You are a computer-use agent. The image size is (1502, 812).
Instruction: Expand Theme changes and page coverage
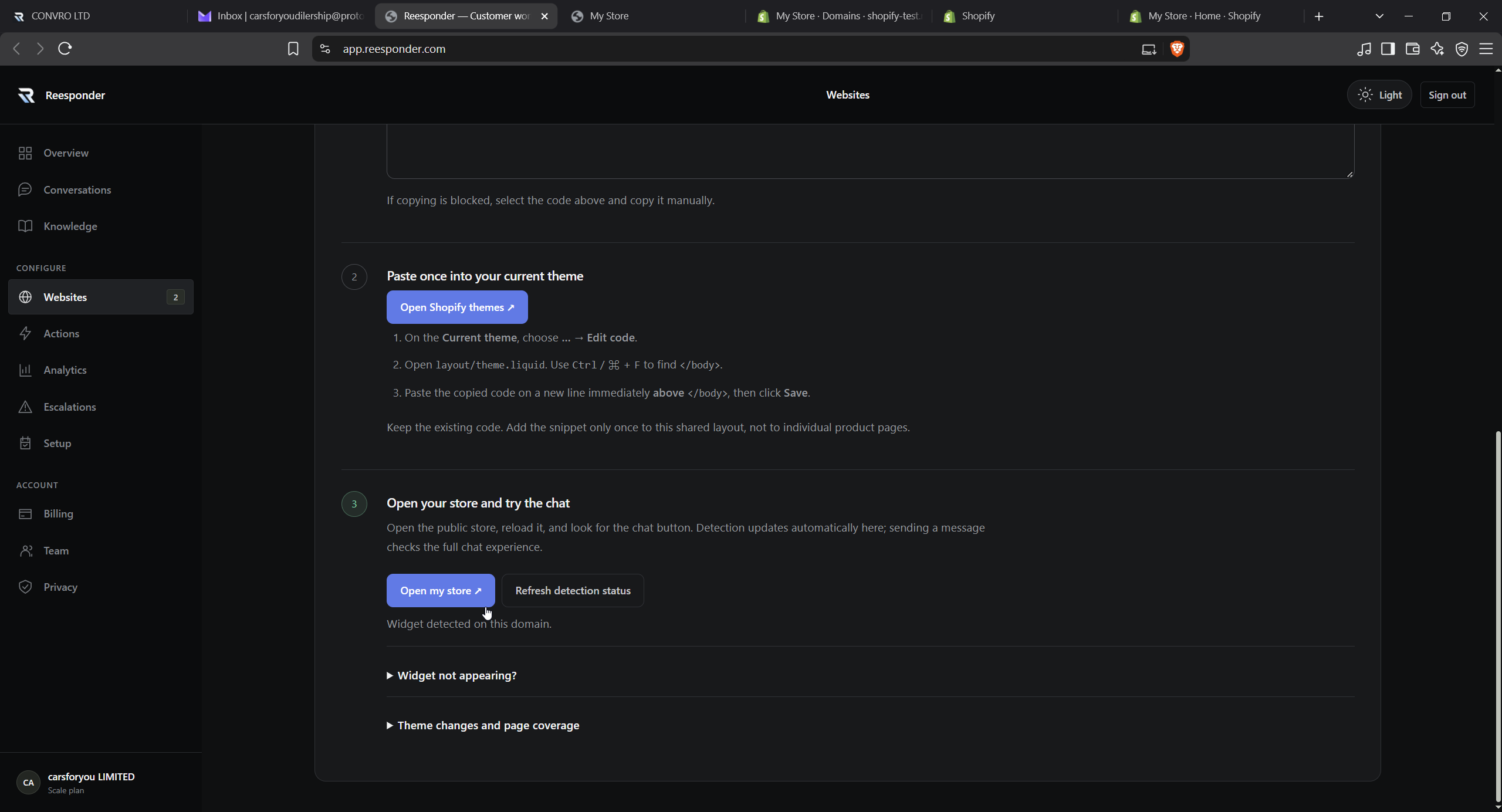tap(483, 726)
